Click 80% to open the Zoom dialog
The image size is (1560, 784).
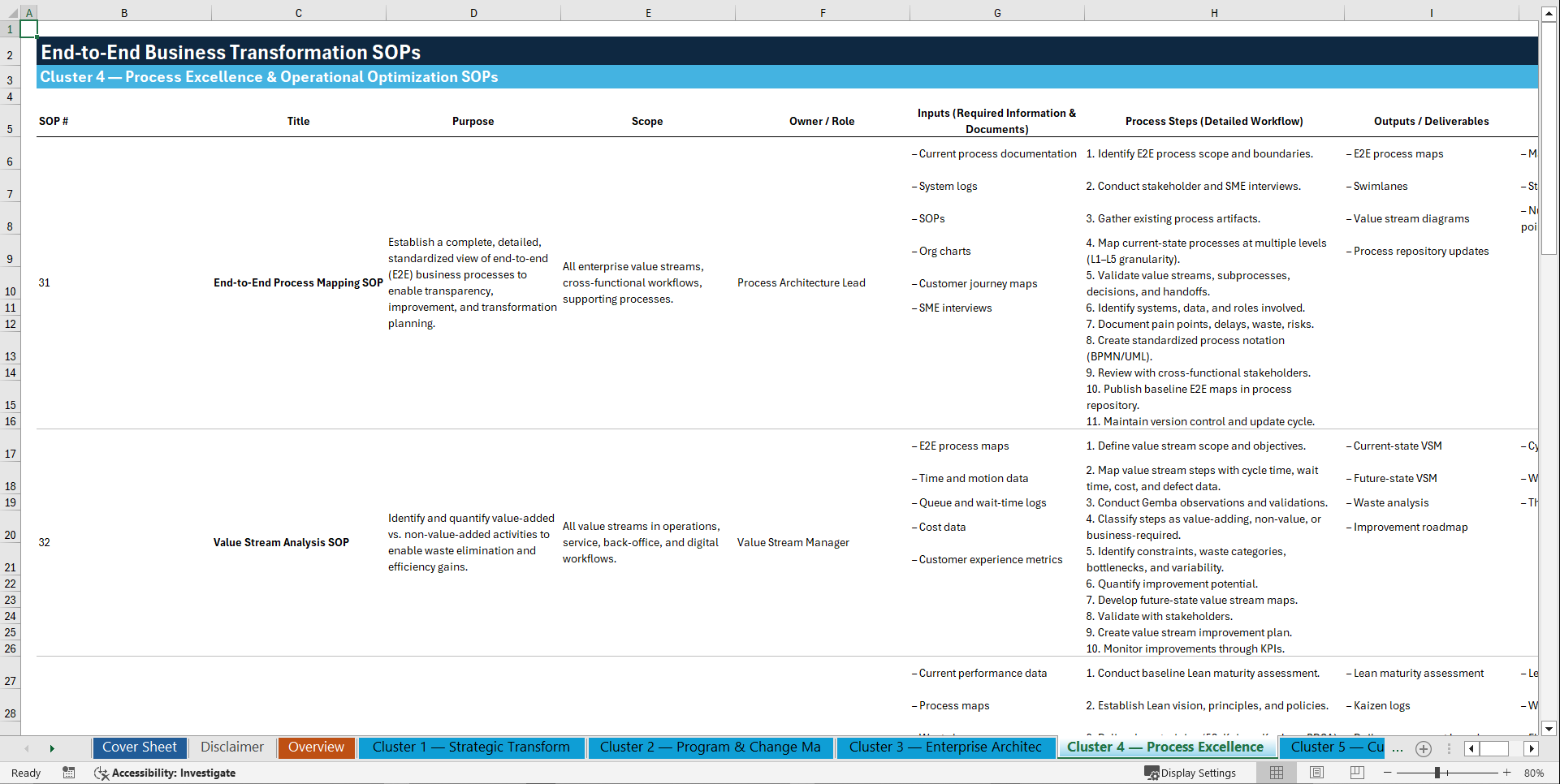tap(1533, 773)
